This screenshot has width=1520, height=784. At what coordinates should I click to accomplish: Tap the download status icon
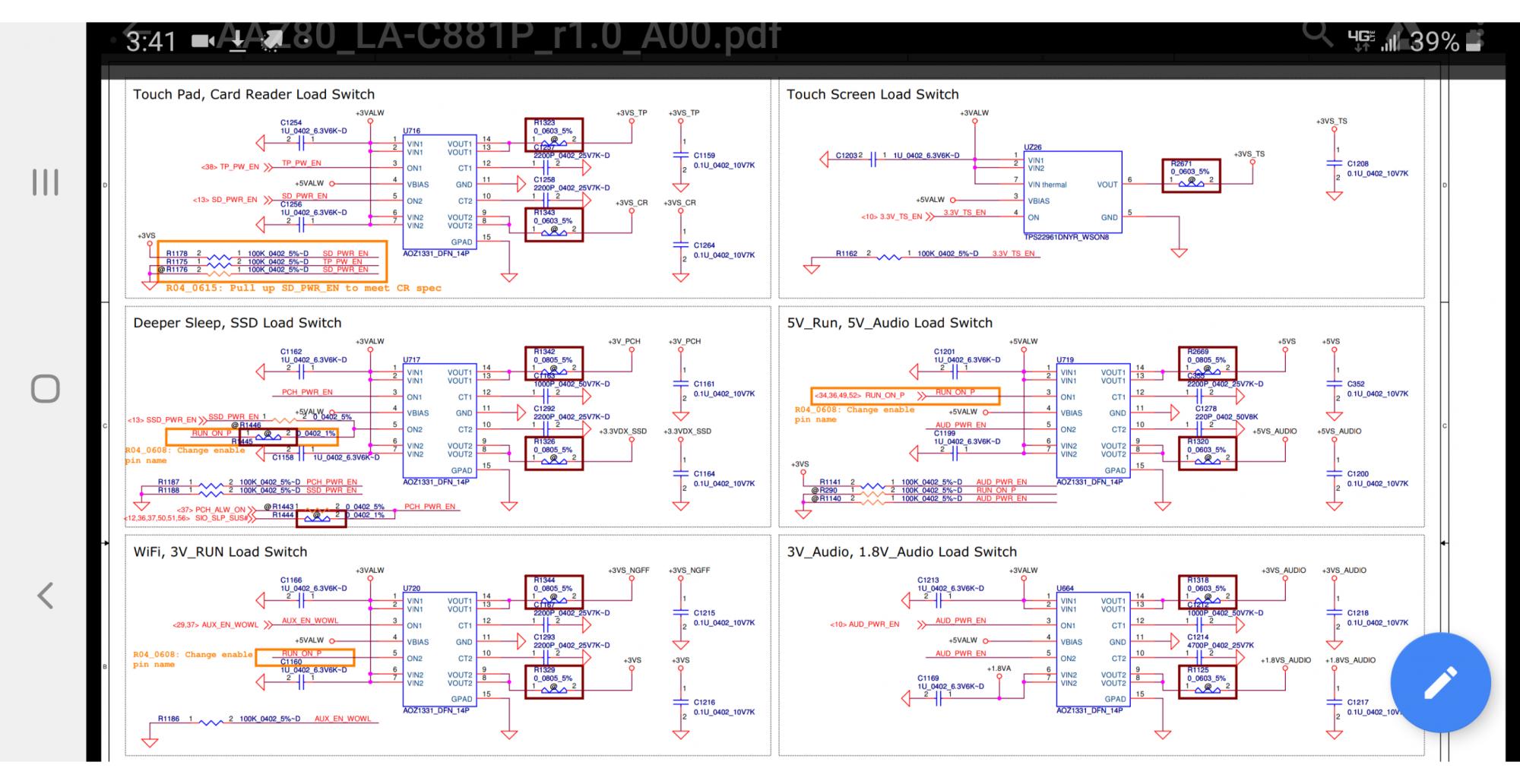238,42
